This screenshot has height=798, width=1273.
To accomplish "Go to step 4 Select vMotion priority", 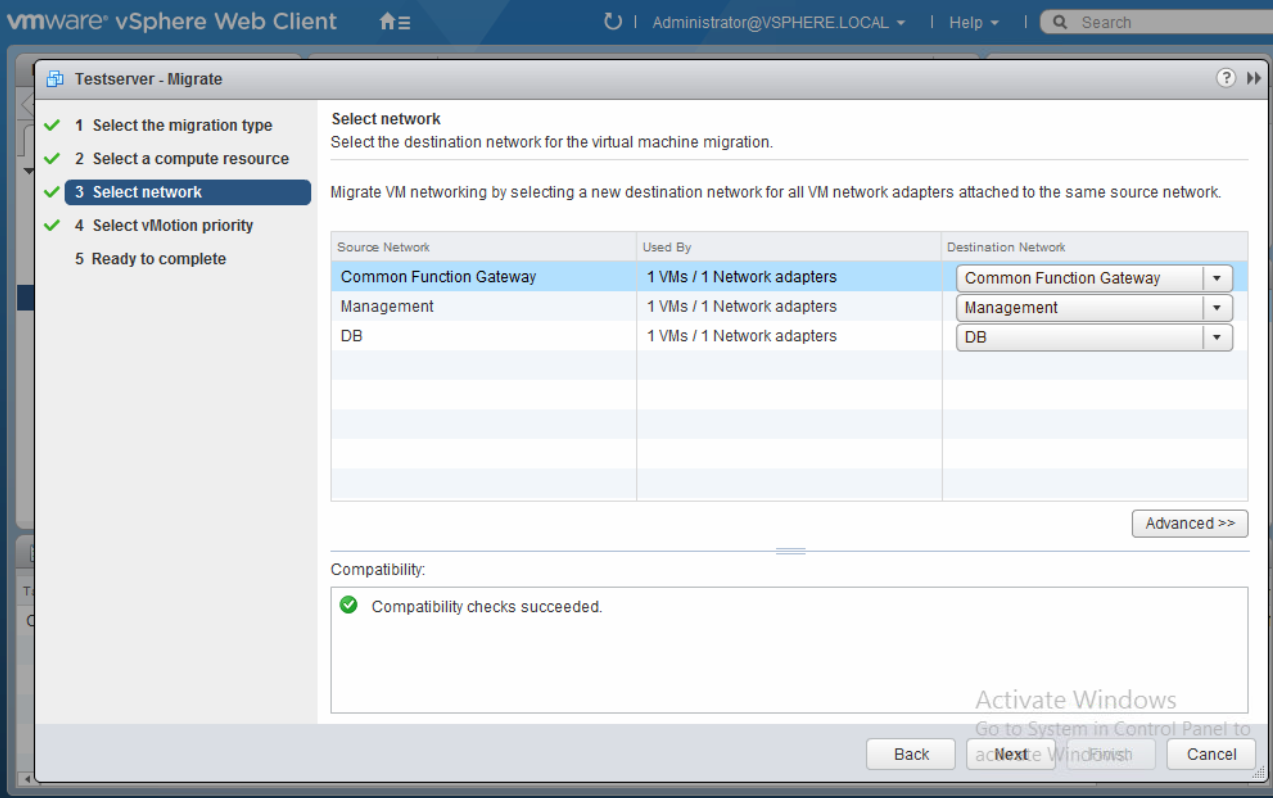I will click(172, 225).
